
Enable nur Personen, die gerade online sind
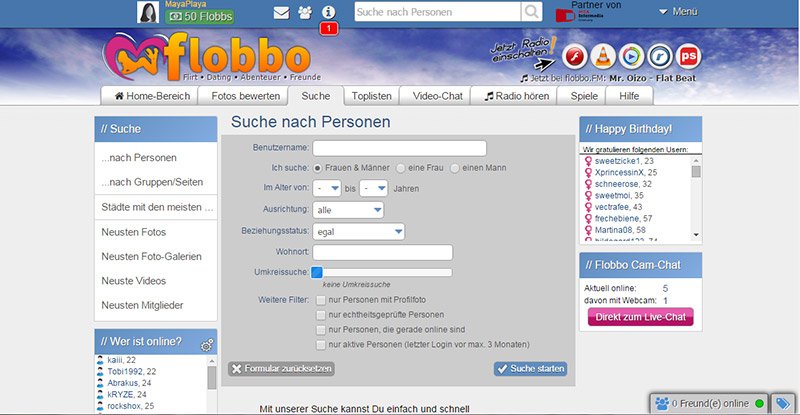tap(320, 330)
